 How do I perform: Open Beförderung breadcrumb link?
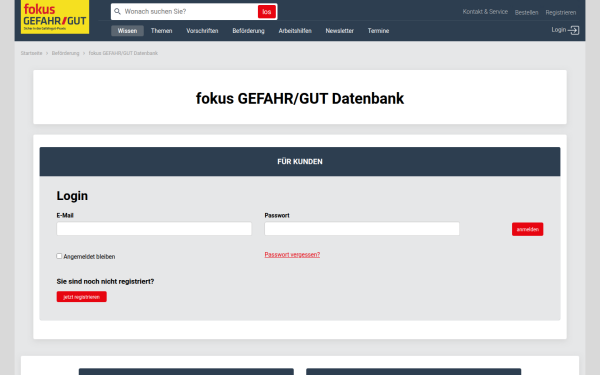pyautogui.click(x=65, y=53)
